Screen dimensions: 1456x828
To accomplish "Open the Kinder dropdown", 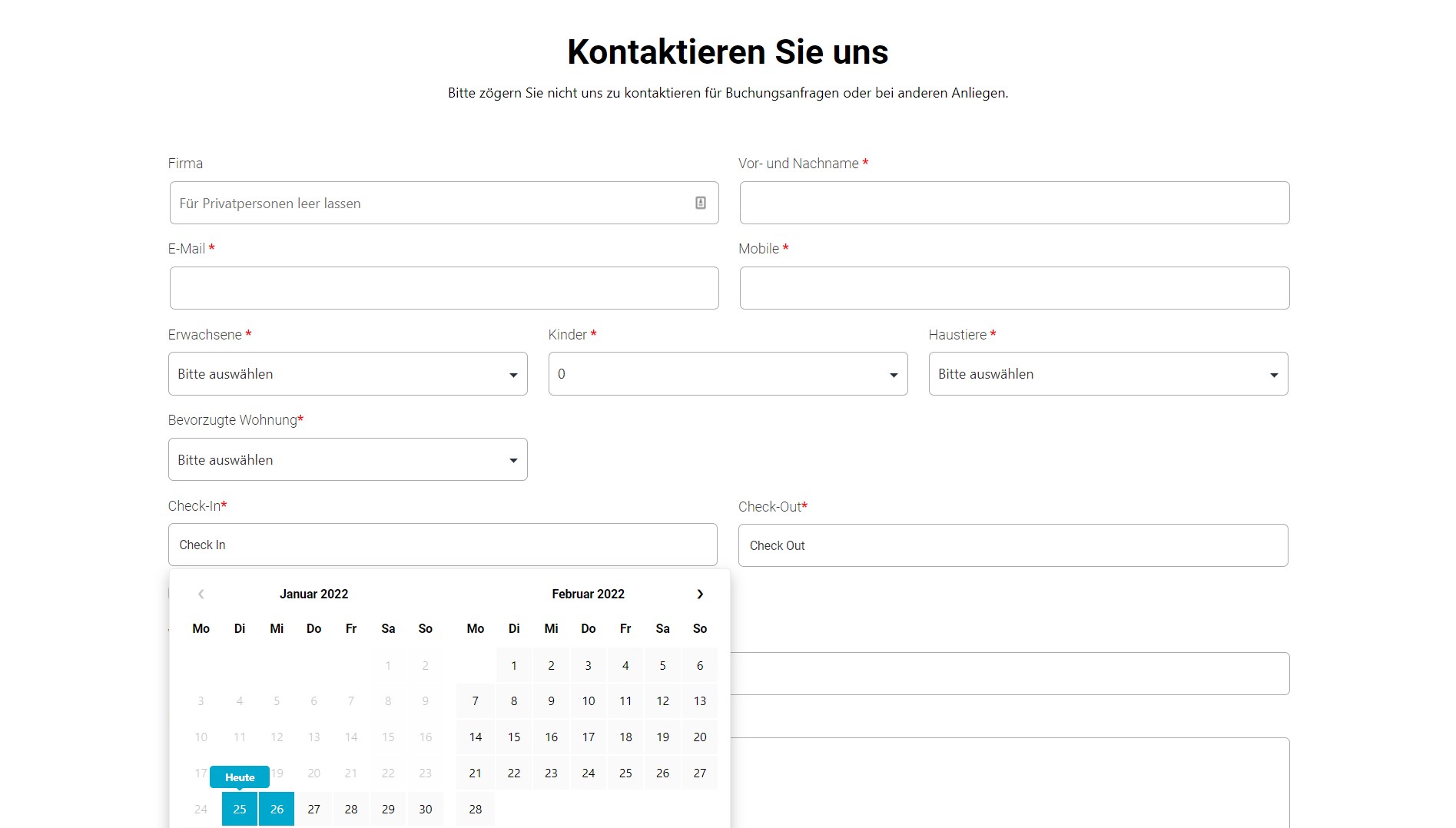I will [727, 374].
